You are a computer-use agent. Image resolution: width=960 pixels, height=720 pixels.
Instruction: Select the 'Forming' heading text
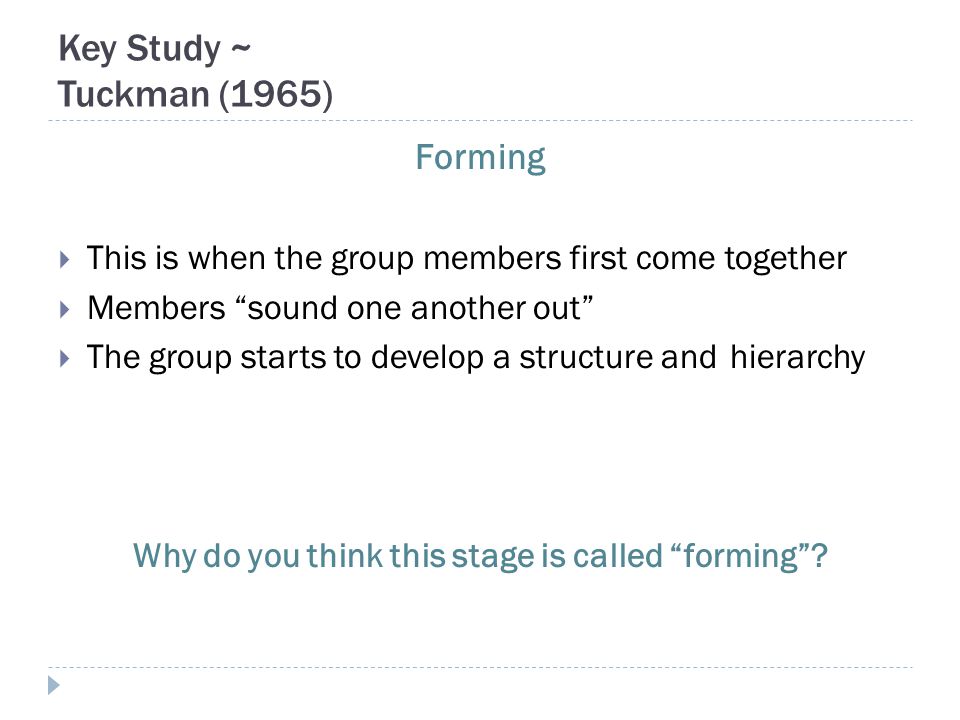[480, 159]
